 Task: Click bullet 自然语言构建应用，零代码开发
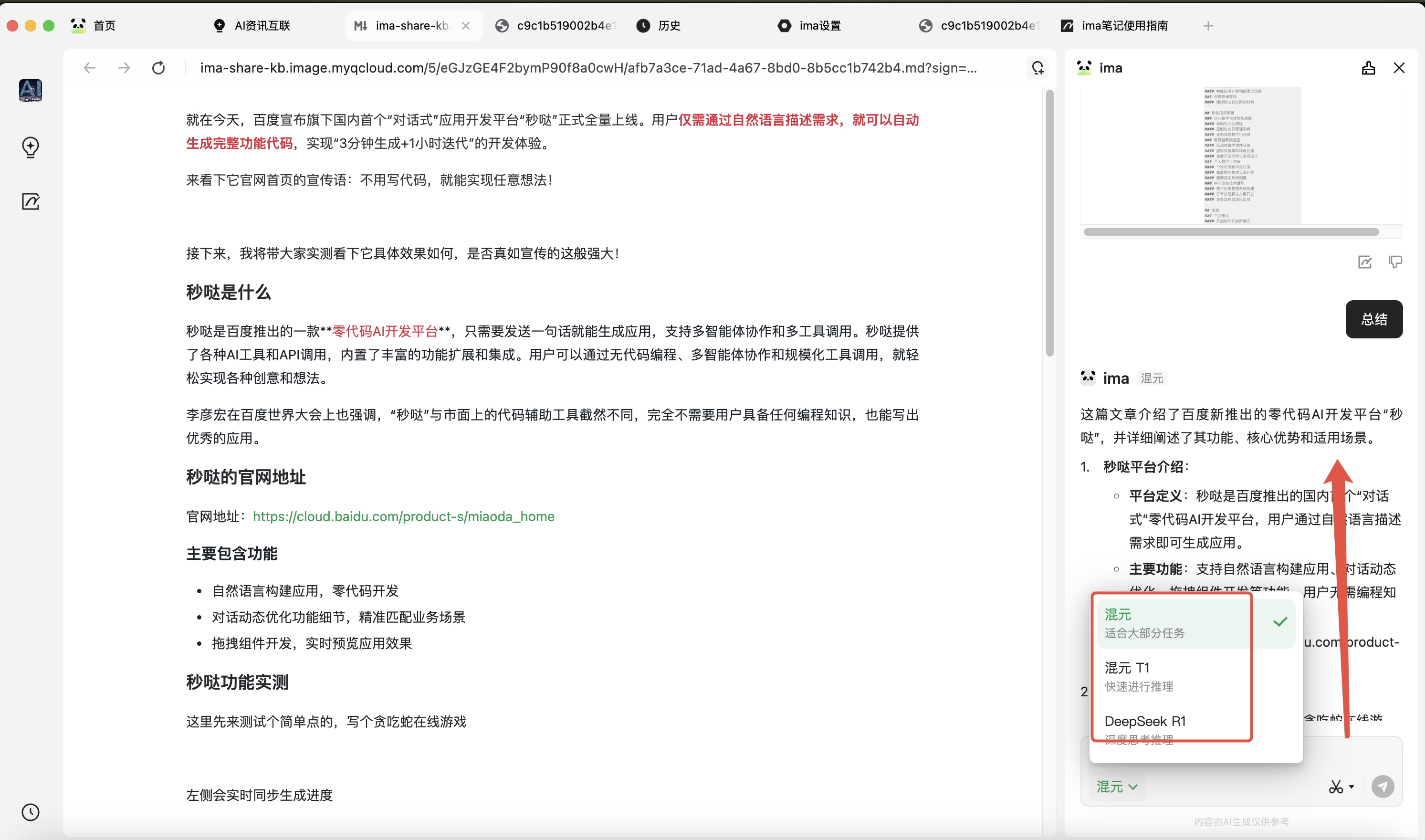[x=305, y=591]
